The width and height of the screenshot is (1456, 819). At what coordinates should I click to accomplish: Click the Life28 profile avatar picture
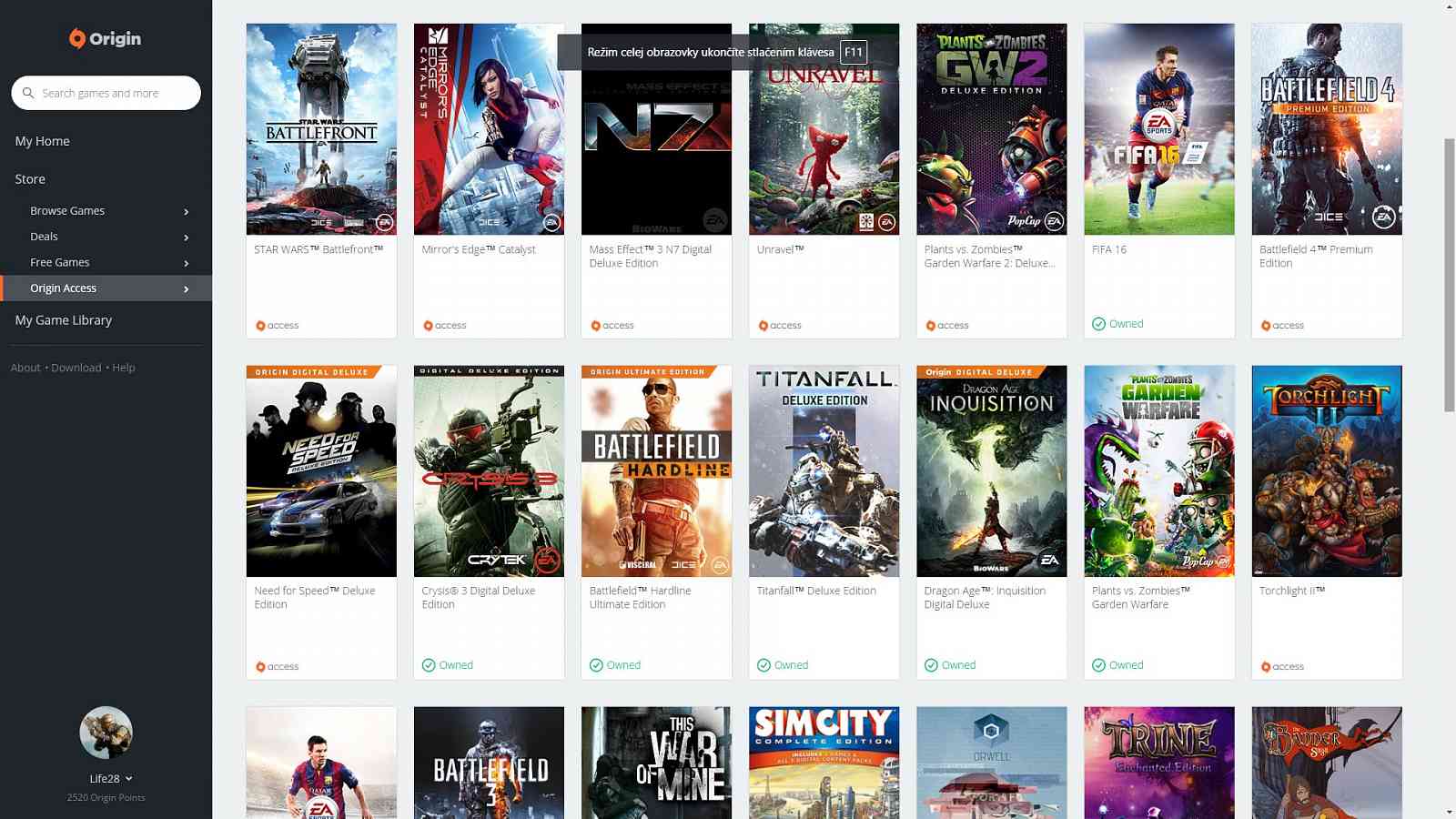coord(106,732)
